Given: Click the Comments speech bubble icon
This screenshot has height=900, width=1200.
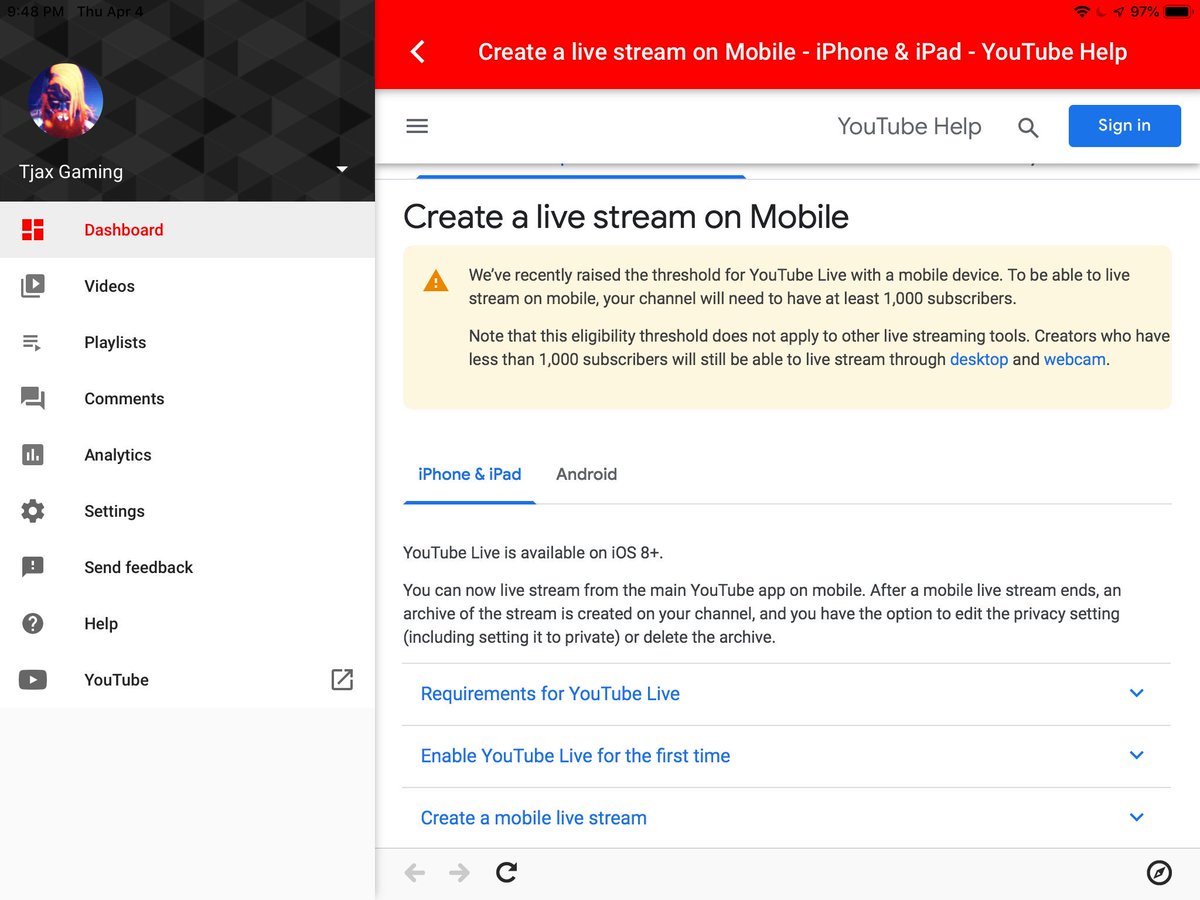Looking at the screenshot, I should [x=33, y=399].
